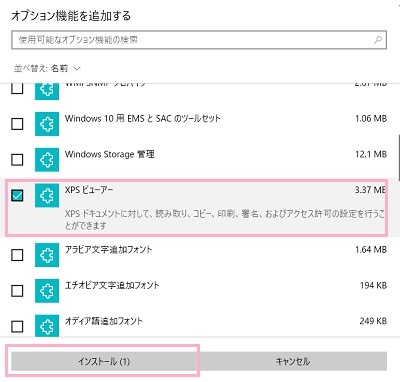Select the Windows Storage 管理 label
400x382 pixels.
click(110, 154)
